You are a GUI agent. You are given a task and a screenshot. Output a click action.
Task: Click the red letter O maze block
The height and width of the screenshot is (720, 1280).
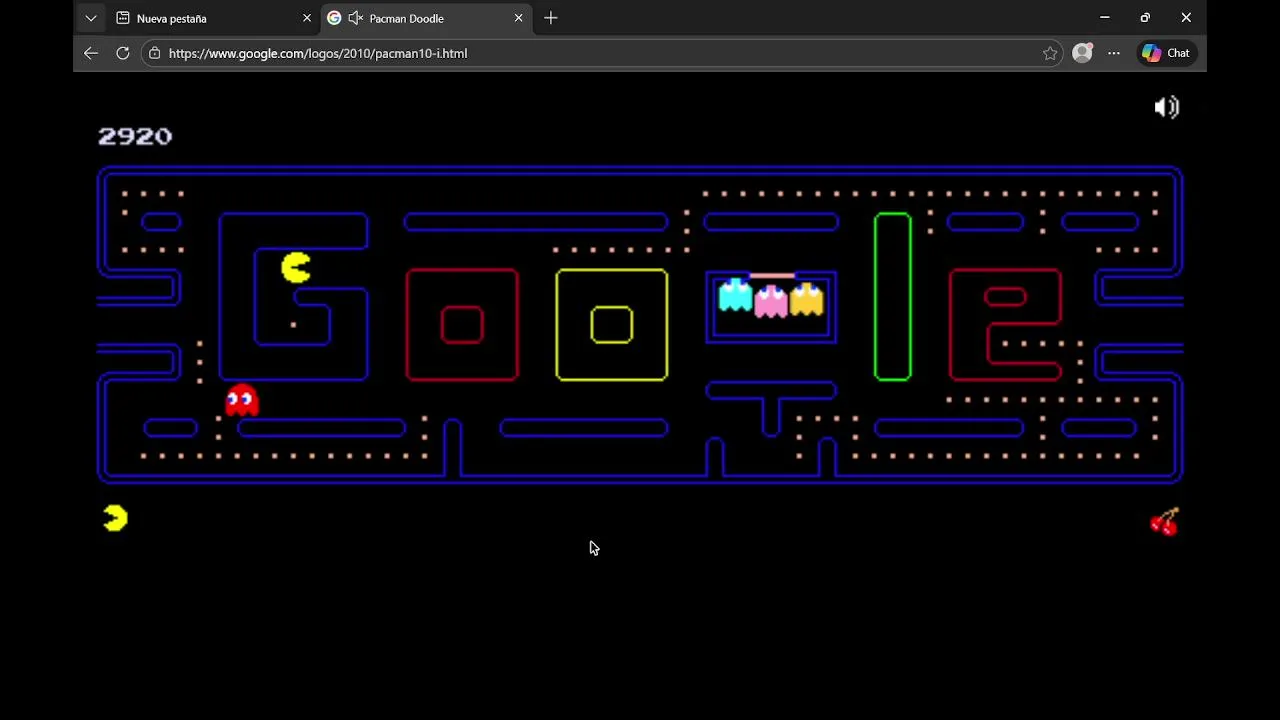click(x=462, y=324)
